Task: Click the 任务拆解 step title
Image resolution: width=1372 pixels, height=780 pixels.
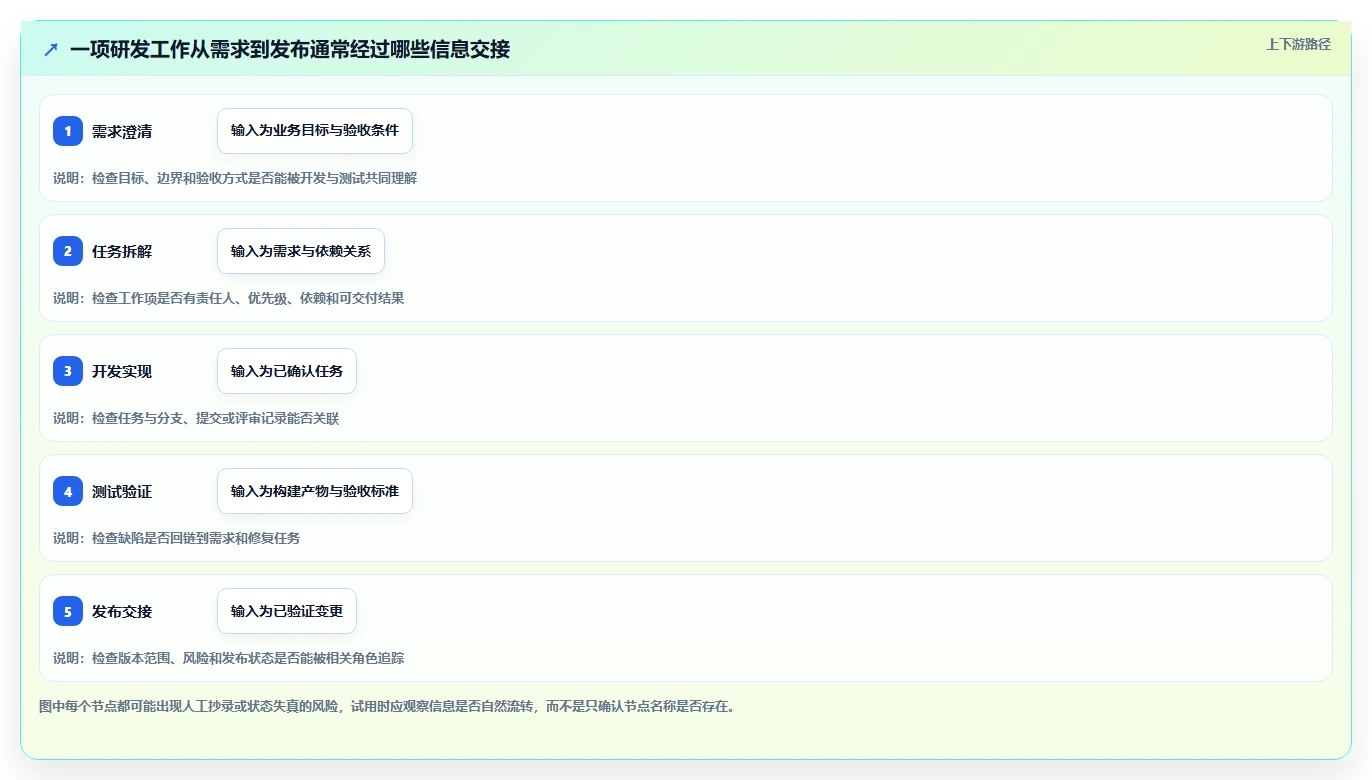Action: tap(122, 252)
